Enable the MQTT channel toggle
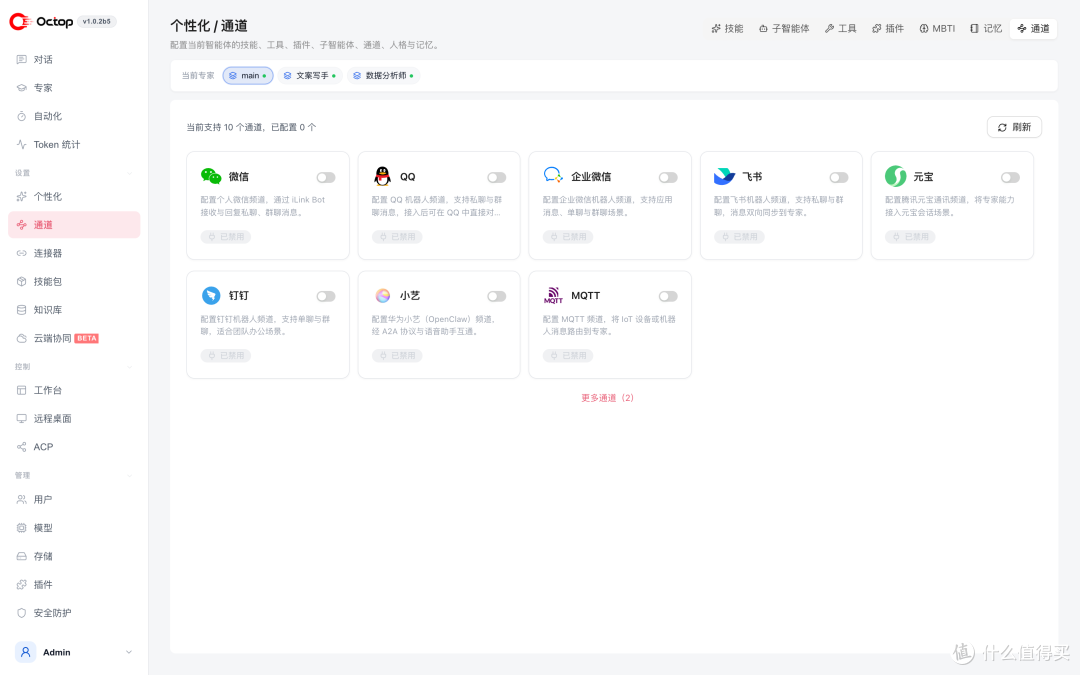Screen dimensions: 1080x675 (x=667, y=296)
